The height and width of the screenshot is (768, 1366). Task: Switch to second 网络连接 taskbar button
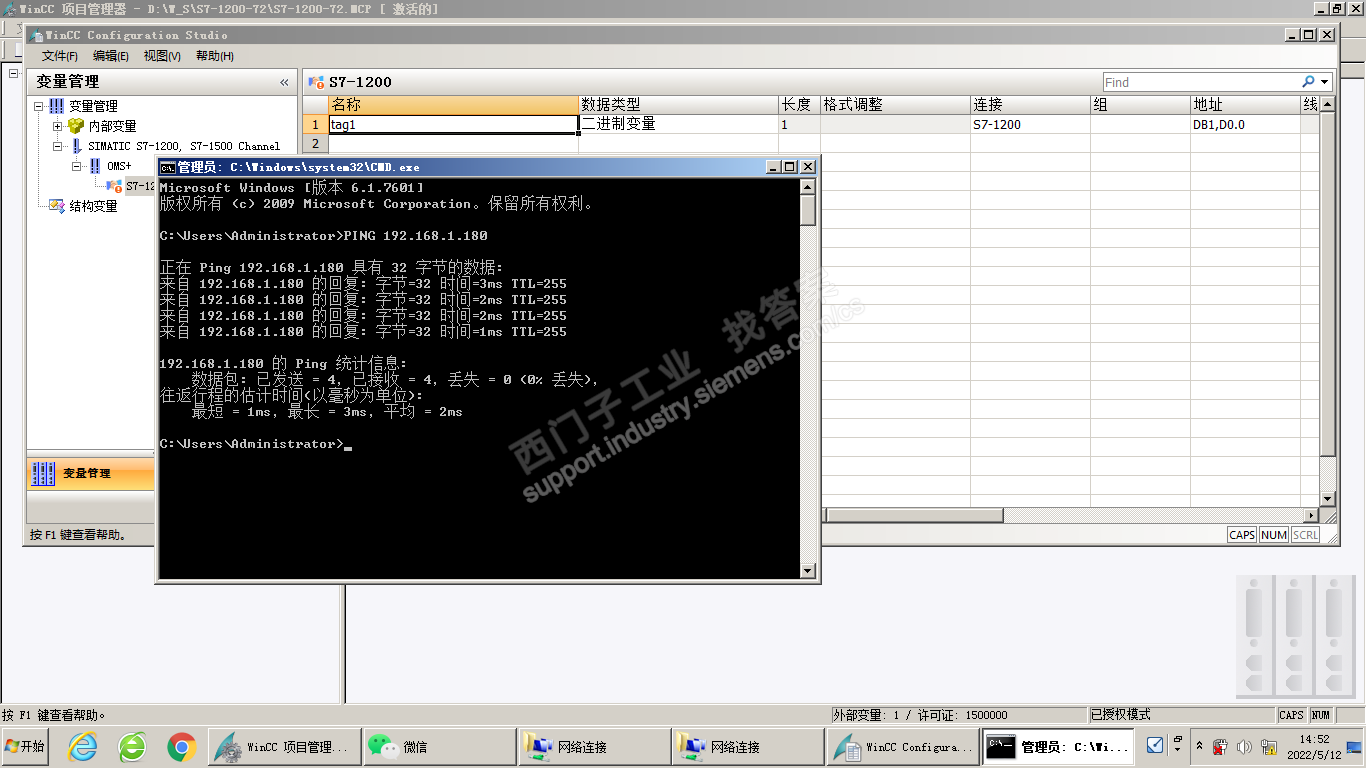pos(748,746)
